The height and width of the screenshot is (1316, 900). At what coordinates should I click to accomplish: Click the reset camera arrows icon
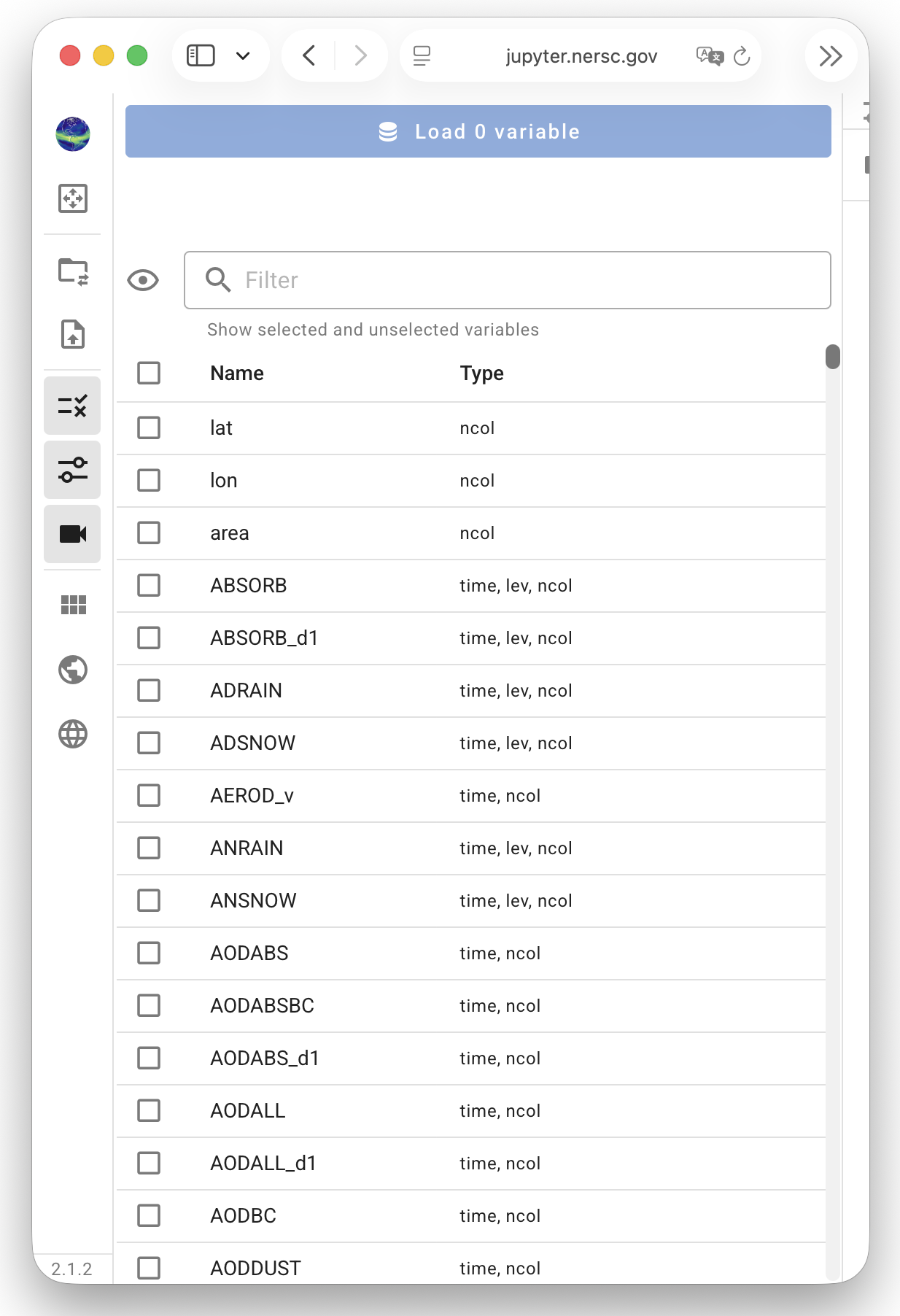click(x=73, y=198)
